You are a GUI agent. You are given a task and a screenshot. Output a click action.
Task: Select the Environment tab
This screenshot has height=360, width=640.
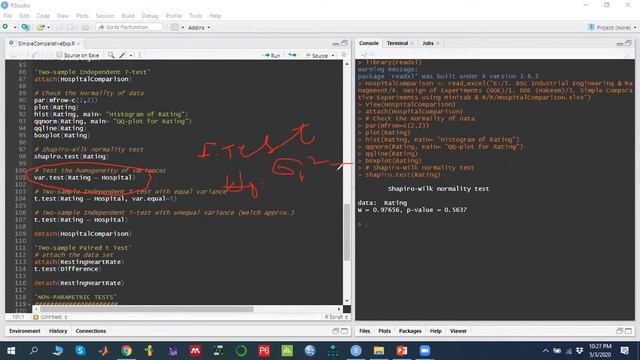(x=24, y=331)
